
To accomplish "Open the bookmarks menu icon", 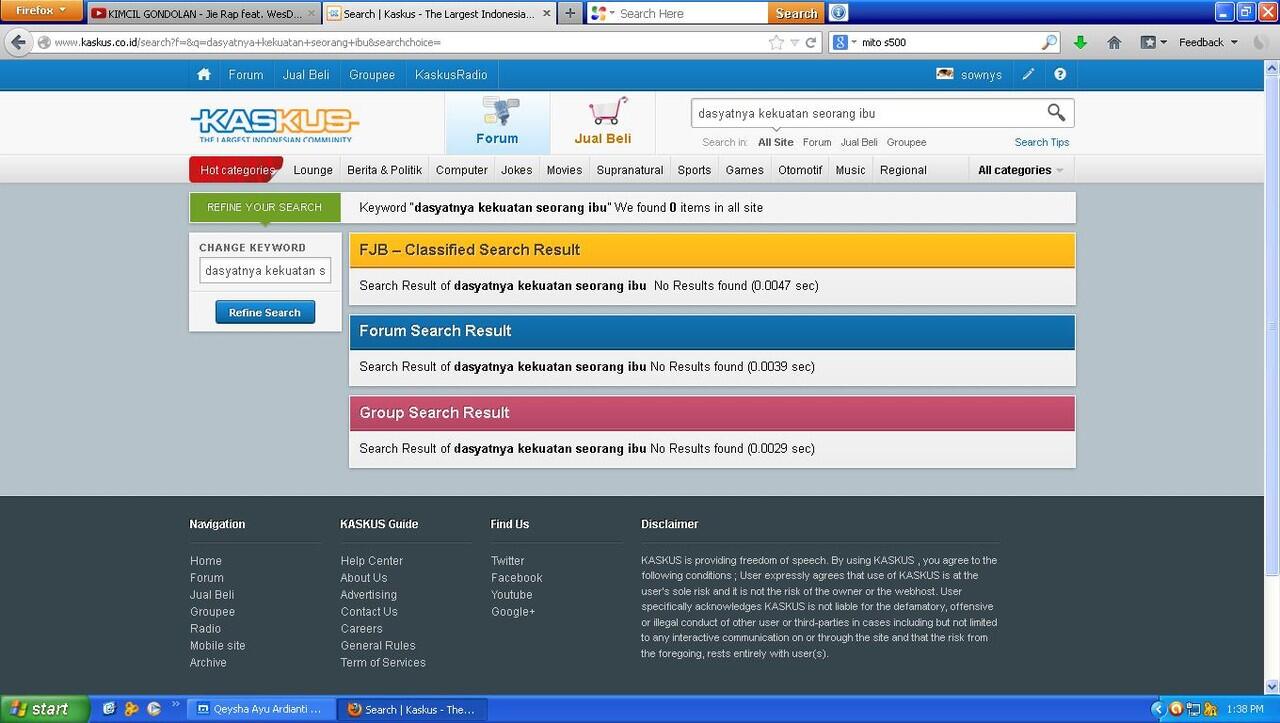I will [1153, 42].
